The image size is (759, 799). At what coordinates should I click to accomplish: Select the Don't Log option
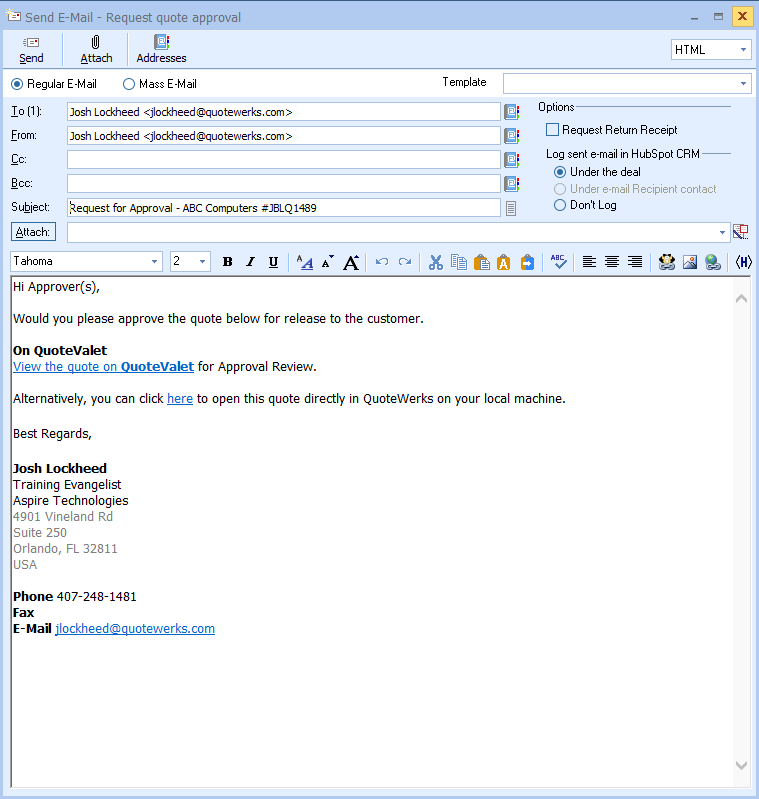point(560,205)
